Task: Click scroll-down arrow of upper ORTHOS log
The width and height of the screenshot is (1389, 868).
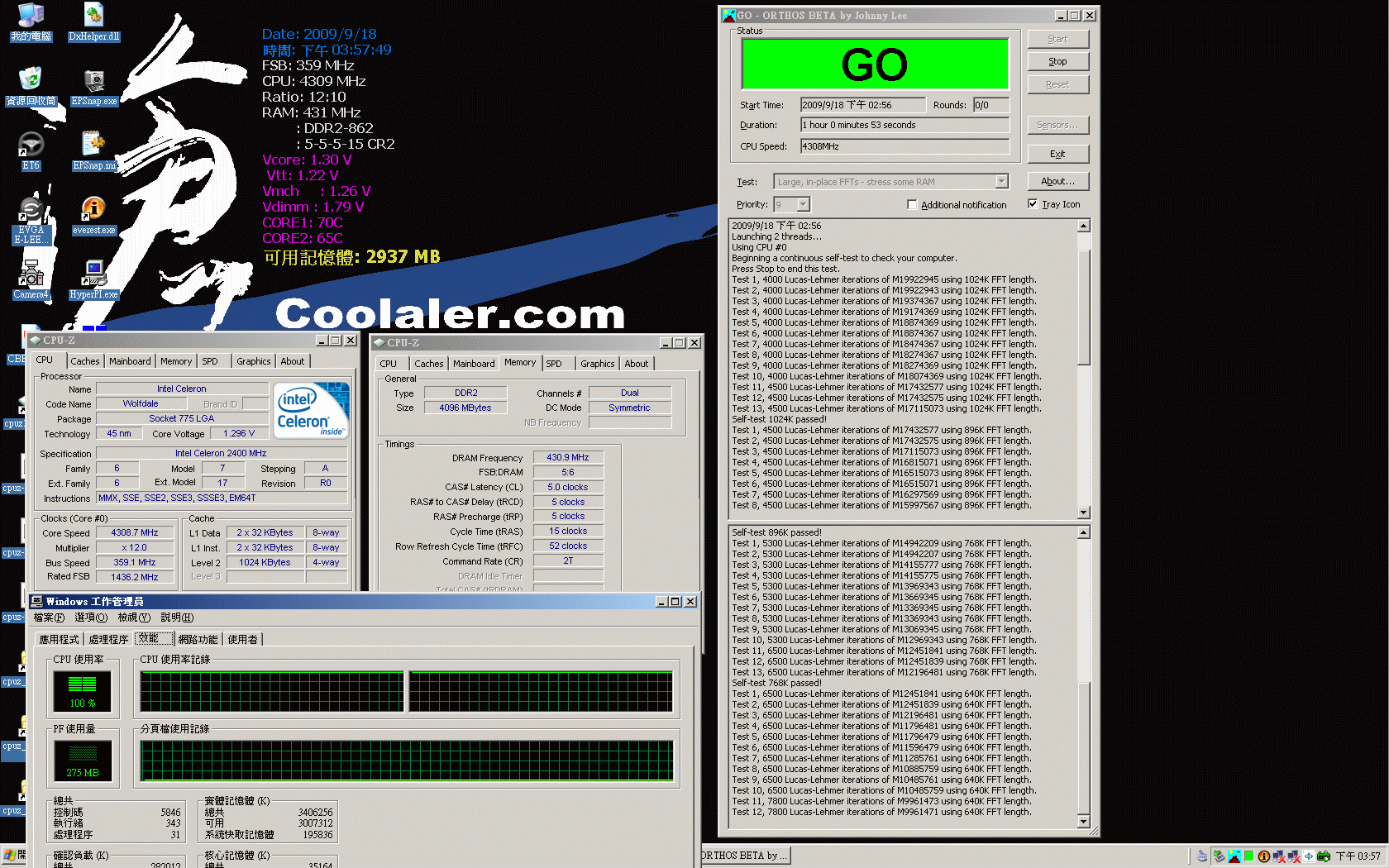Action: 1083,513
